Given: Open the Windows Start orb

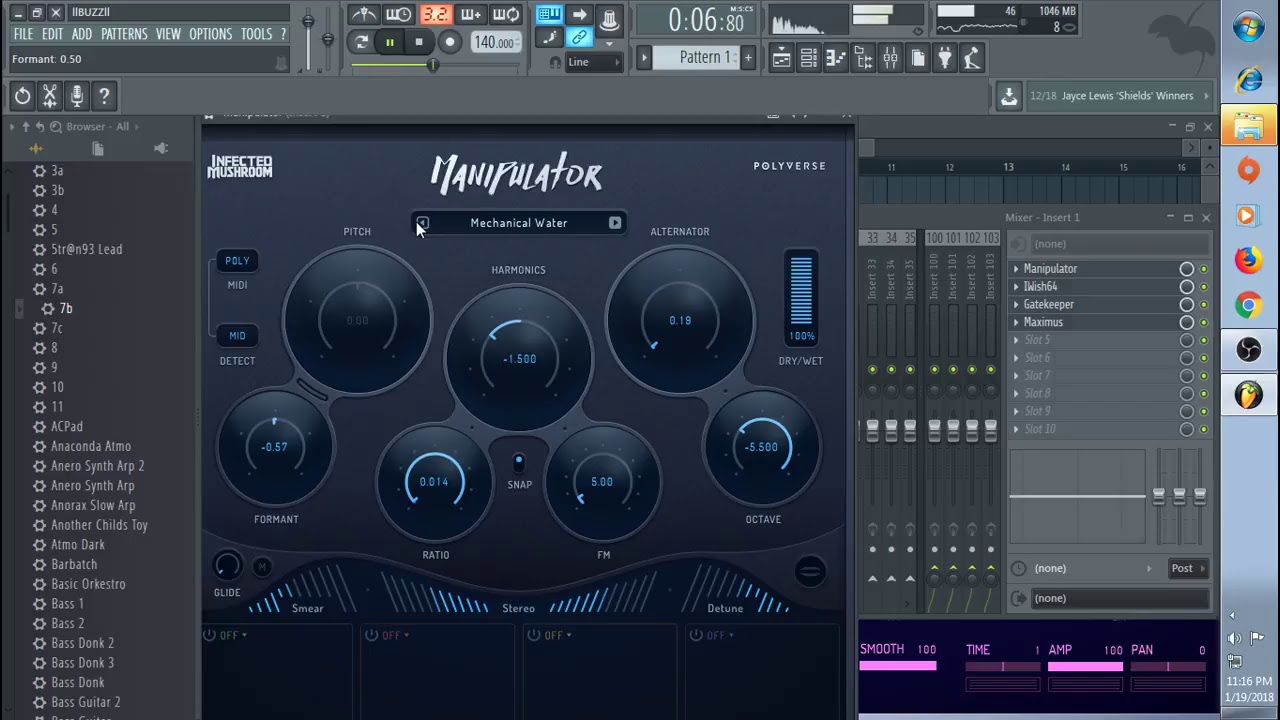Looking at the screenshot, I should tap(1249, 27).
